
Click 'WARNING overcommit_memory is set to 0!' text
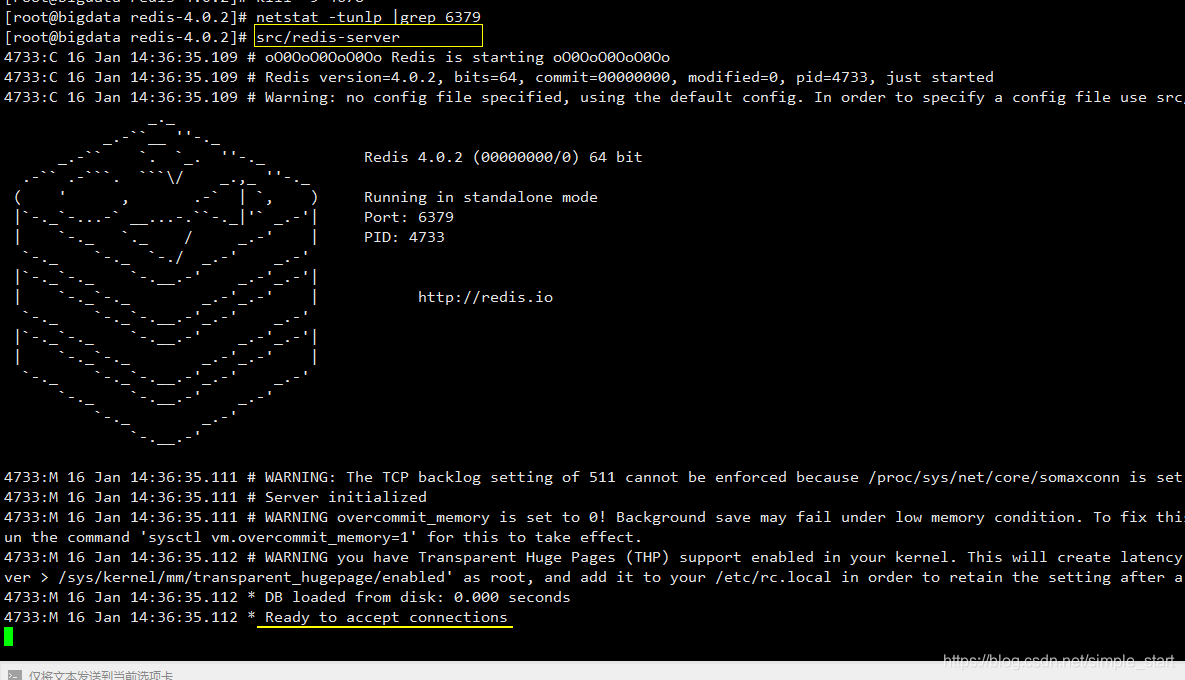pos(435,518)
